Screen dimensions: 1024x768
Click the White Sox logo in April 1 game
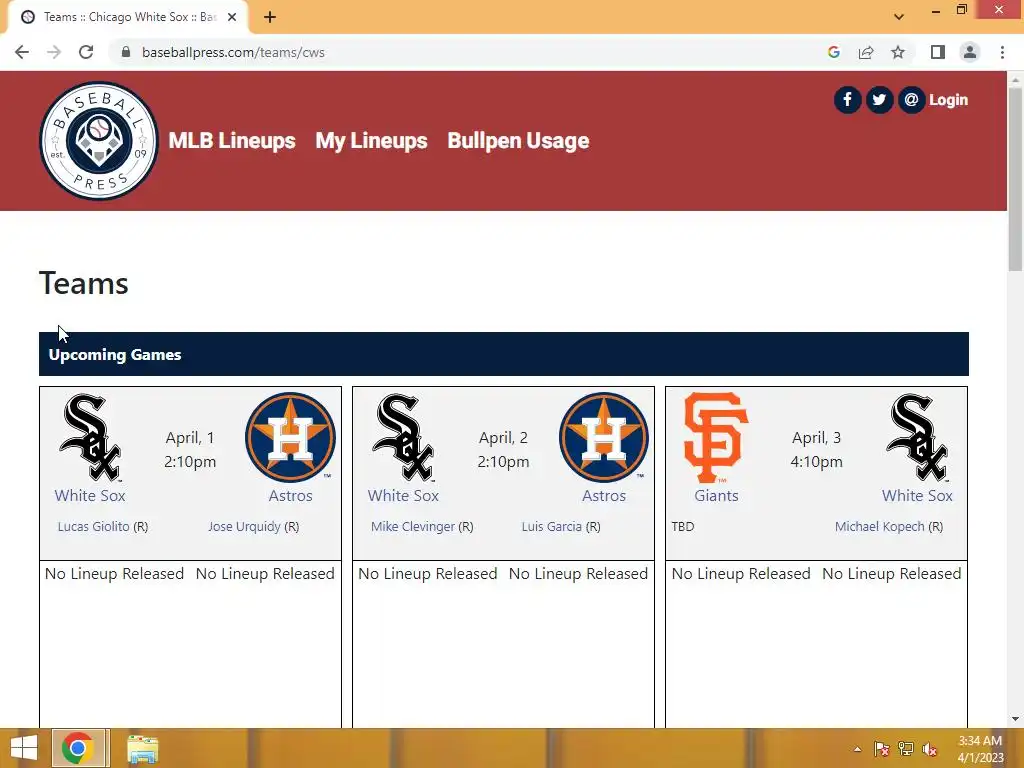pos(90,437)
